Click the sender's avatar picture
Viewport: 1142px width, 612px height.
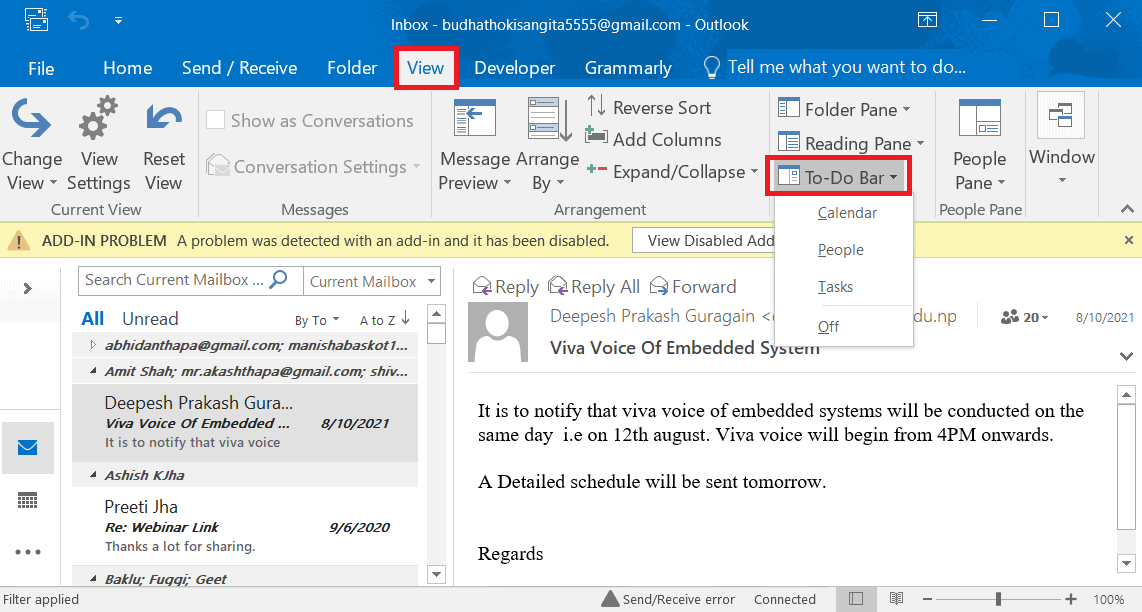coord(497,332)
